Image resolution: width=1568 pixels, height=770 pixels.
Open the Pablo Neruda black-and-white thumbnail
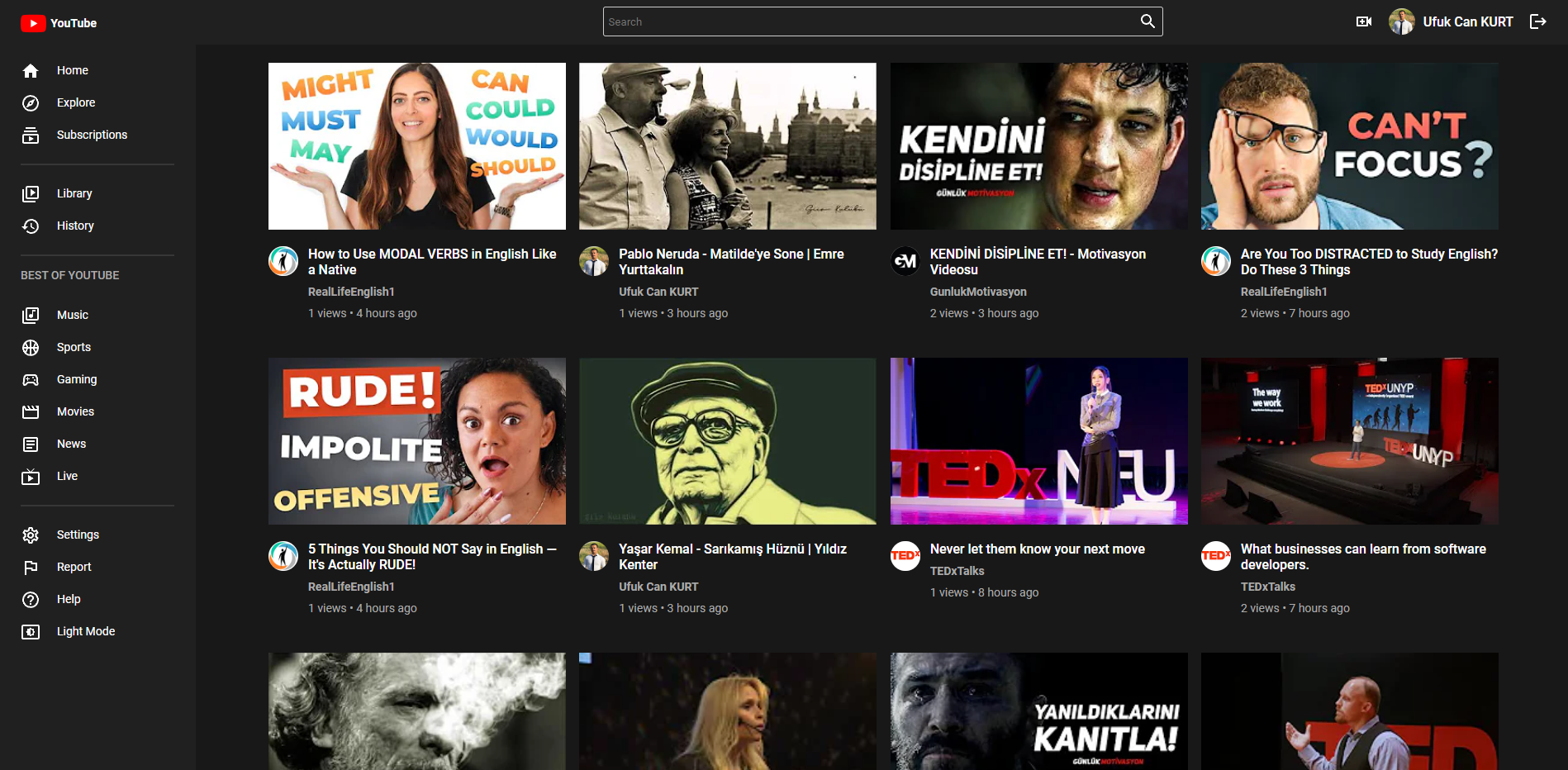pos(728,146)
